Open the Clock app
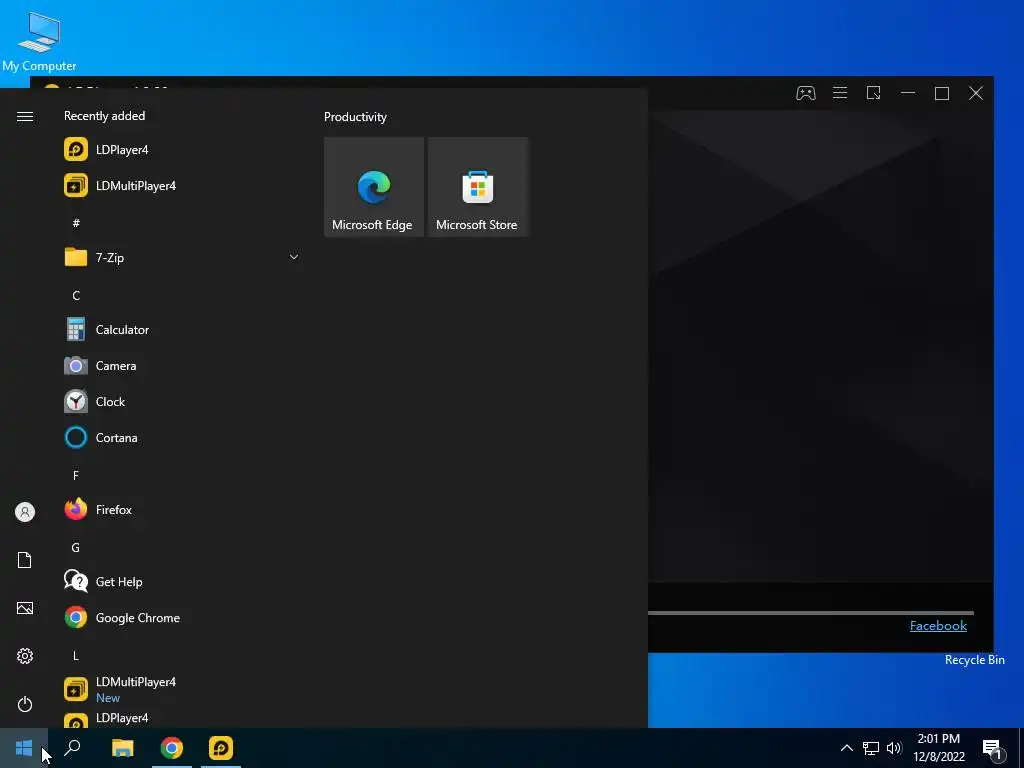 (181, 402)
